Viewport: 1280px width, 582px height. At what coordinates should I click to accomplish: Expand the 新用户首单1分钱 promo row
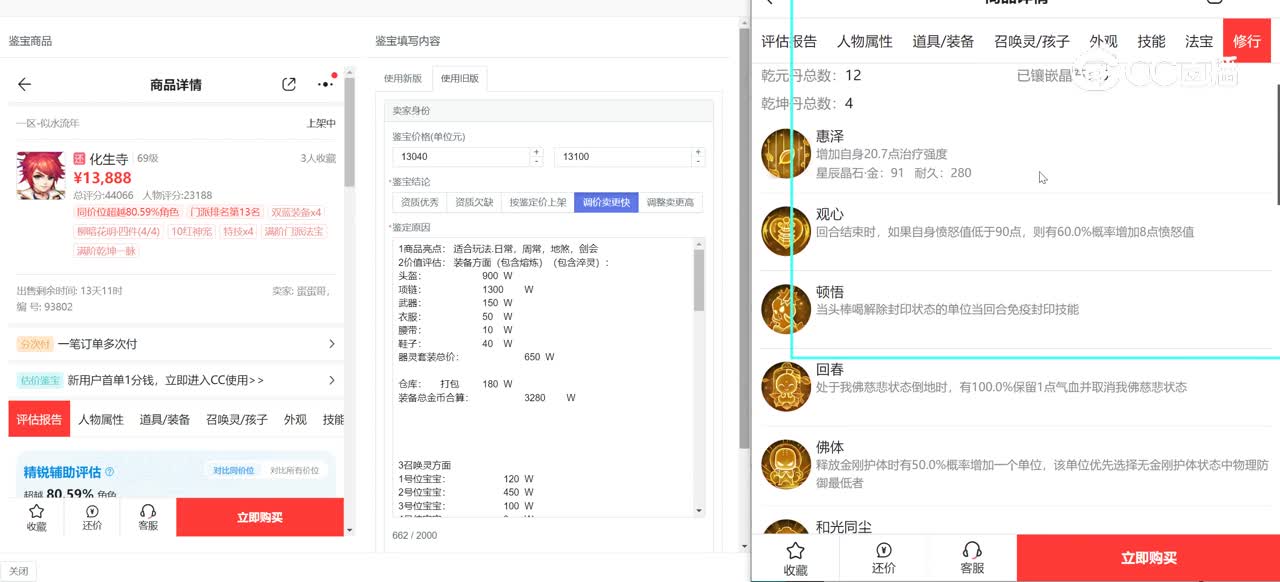pyautogui.click(x=176, y=380)
